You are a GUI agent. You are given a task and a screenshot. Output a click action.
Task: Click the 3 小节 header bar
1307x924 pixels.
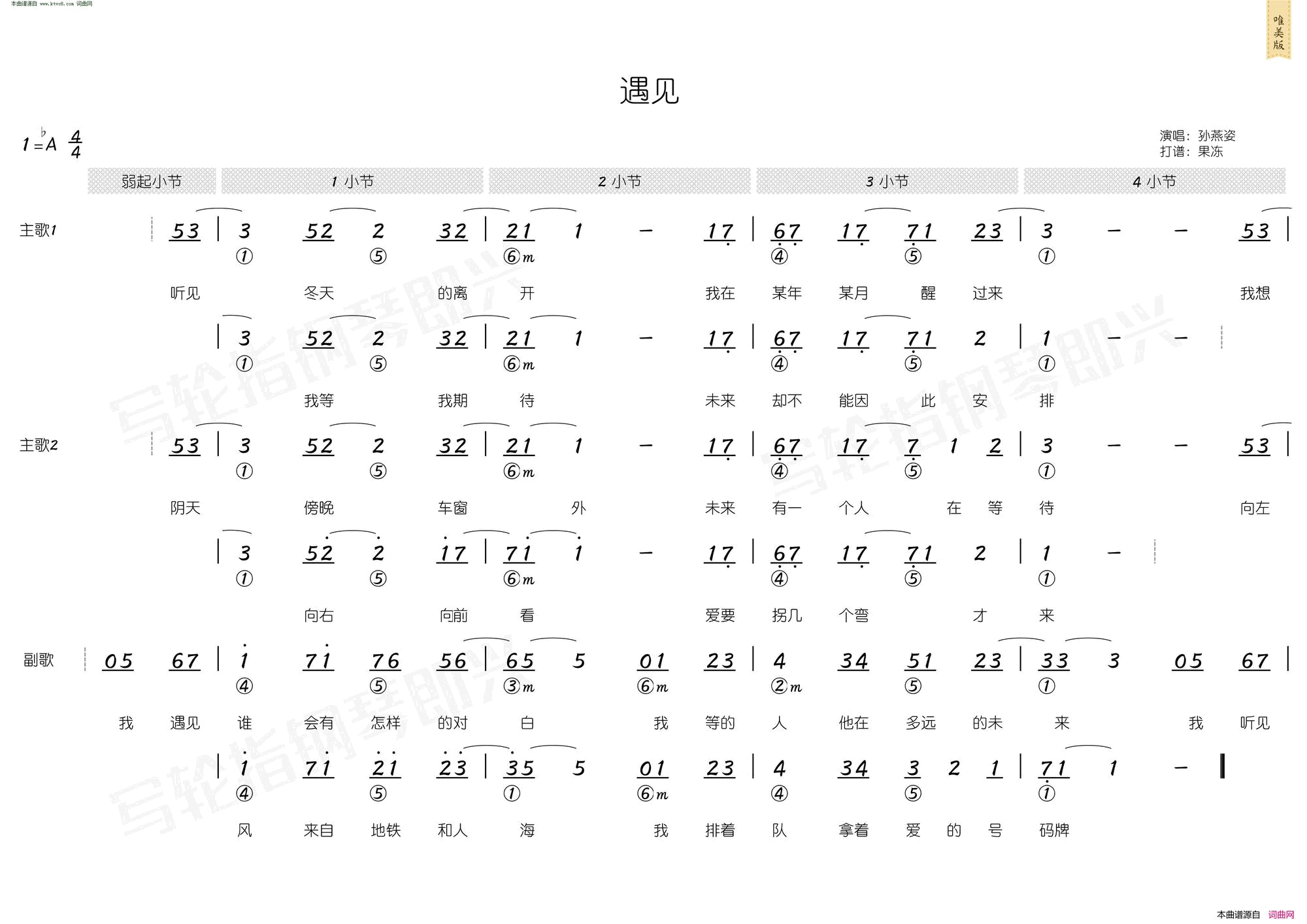pyautogui.click(x=887, y=181)
